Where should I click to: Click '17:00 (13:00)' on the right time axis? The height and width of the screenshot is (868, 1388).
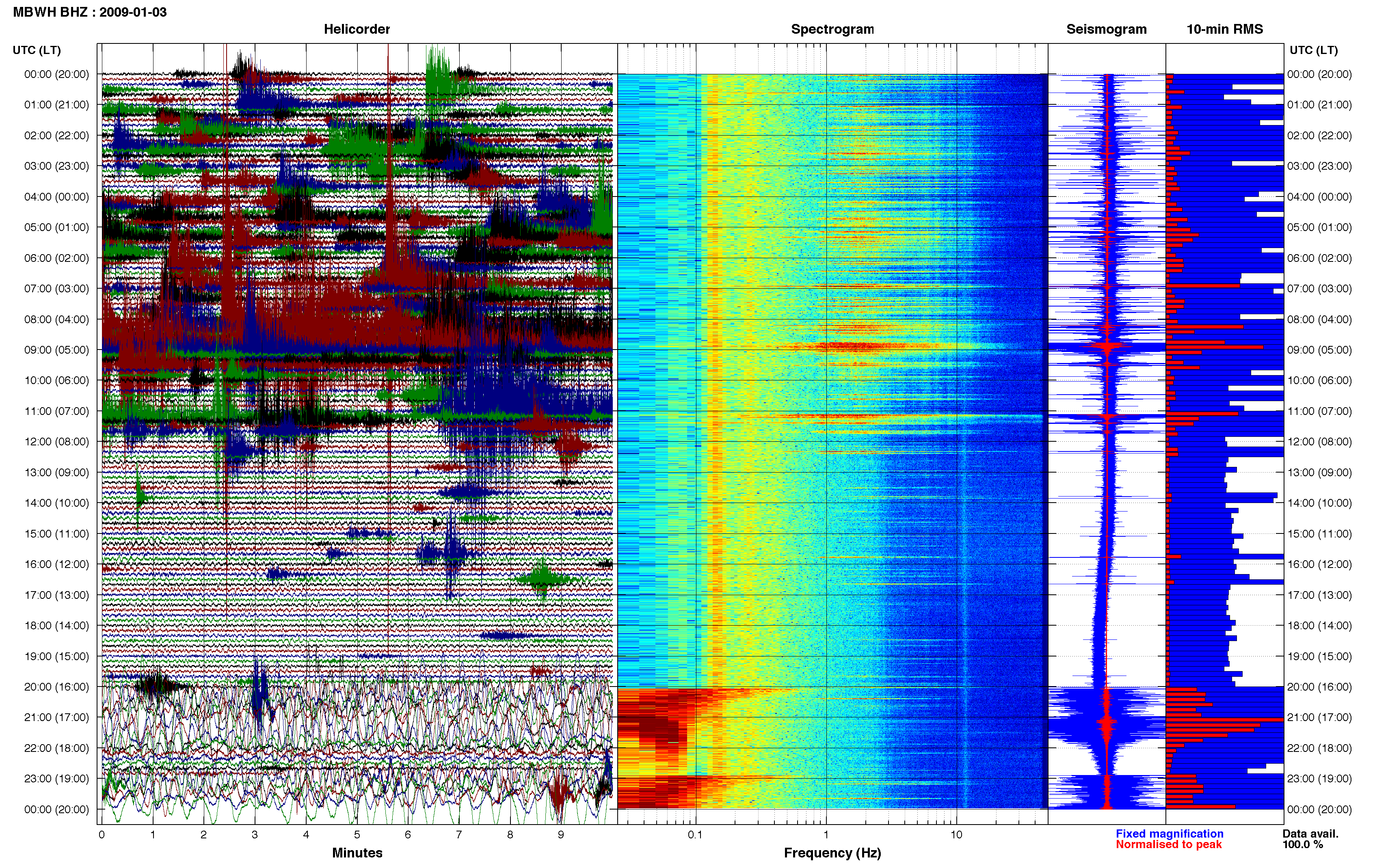pyautogui.click(x=1319, y=595)
